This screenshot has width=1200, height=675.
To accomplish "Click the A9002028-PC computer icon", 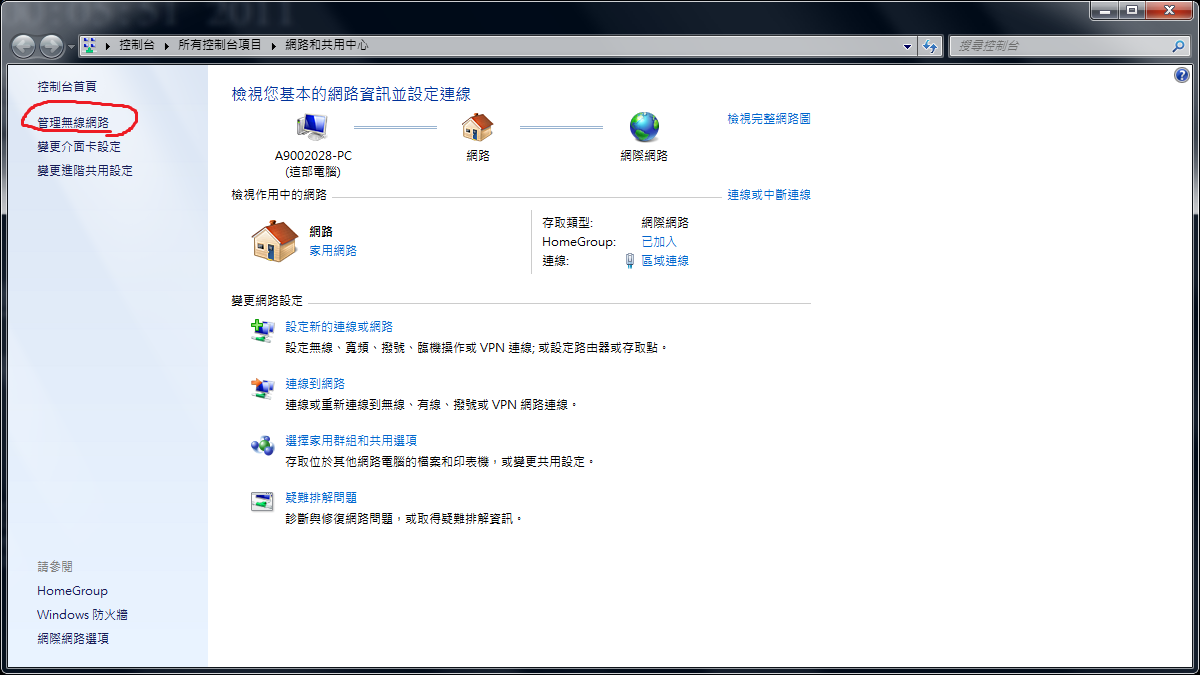I will [x=313, y=127].
